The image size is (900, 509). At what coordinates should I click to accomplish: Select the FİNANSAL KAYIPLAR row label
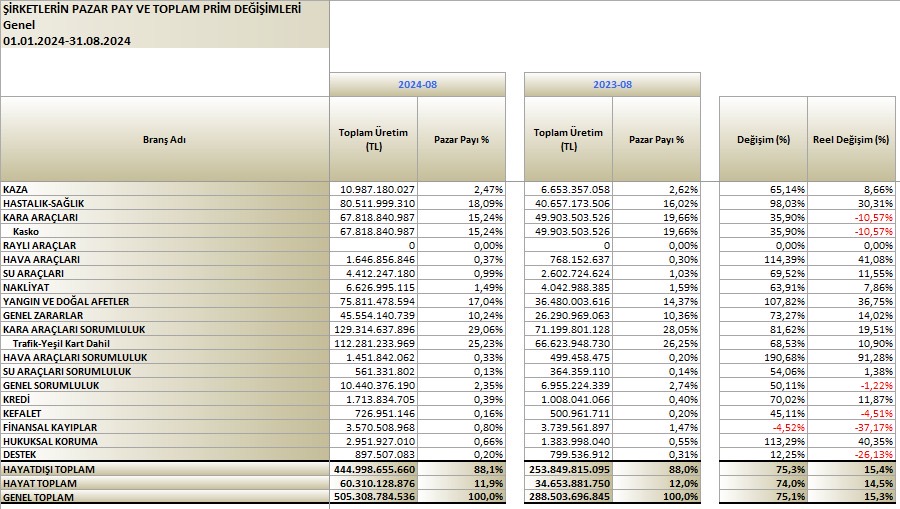[50, 427]
